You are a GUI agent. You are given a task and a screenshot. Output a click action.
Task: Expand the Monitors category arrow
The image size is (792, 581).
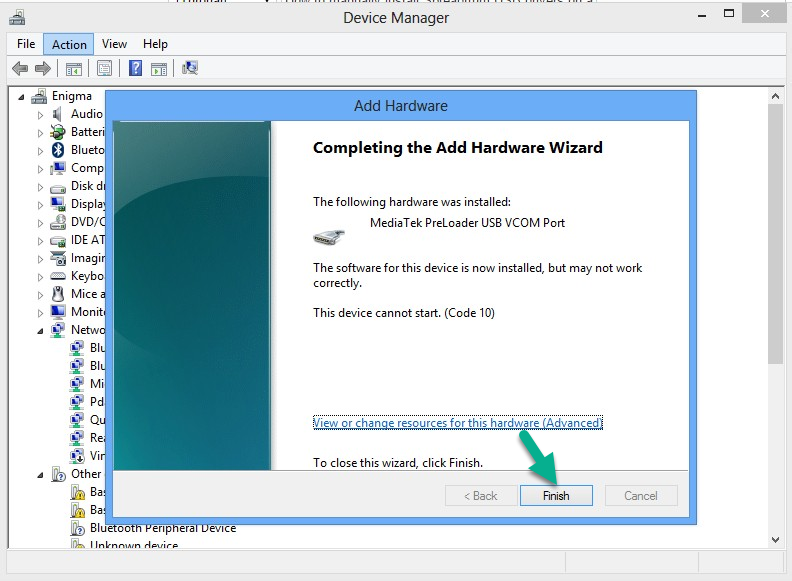[x=40, y=313]
